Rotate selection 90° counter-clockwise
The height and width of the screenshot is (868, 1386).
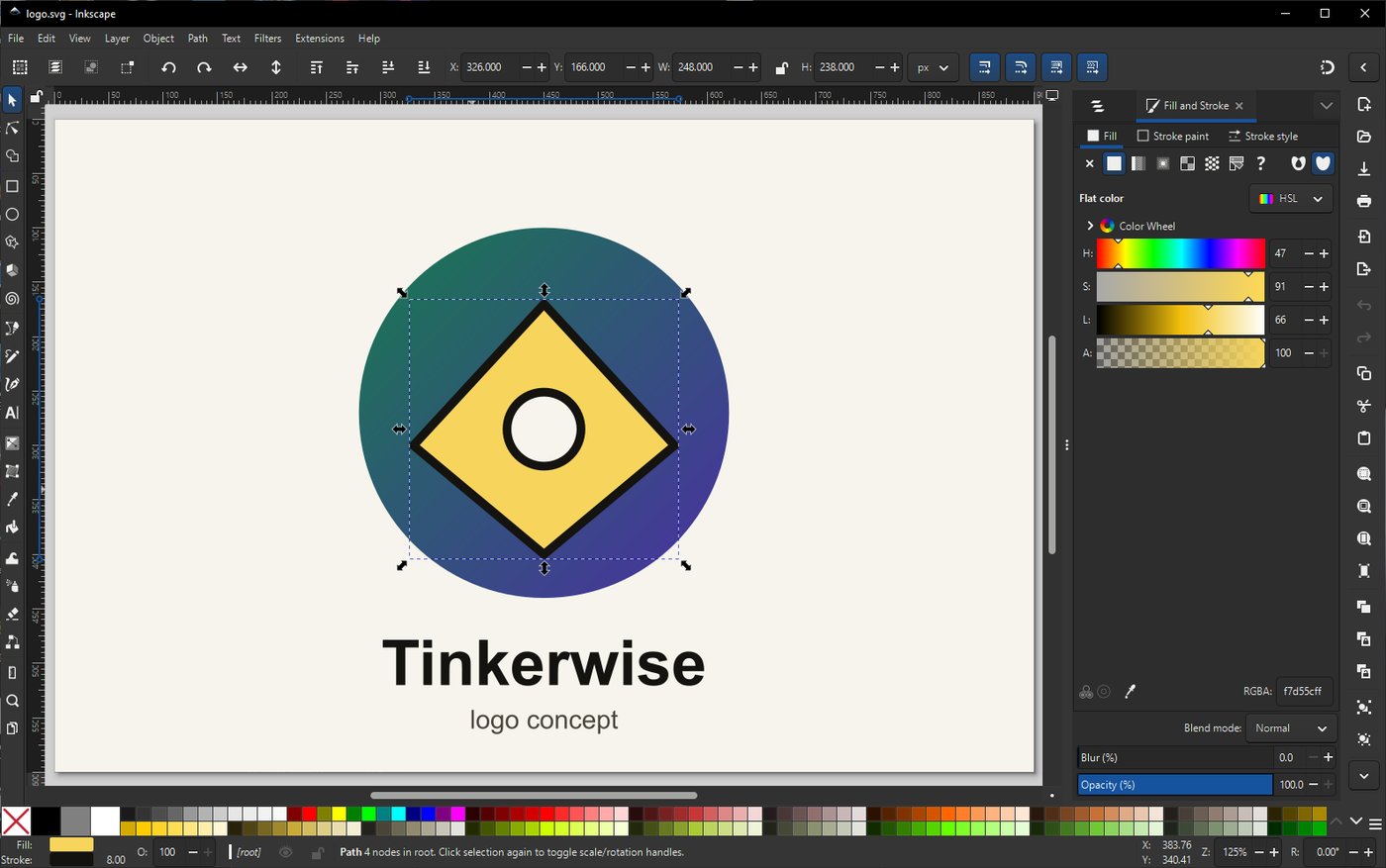168,67
